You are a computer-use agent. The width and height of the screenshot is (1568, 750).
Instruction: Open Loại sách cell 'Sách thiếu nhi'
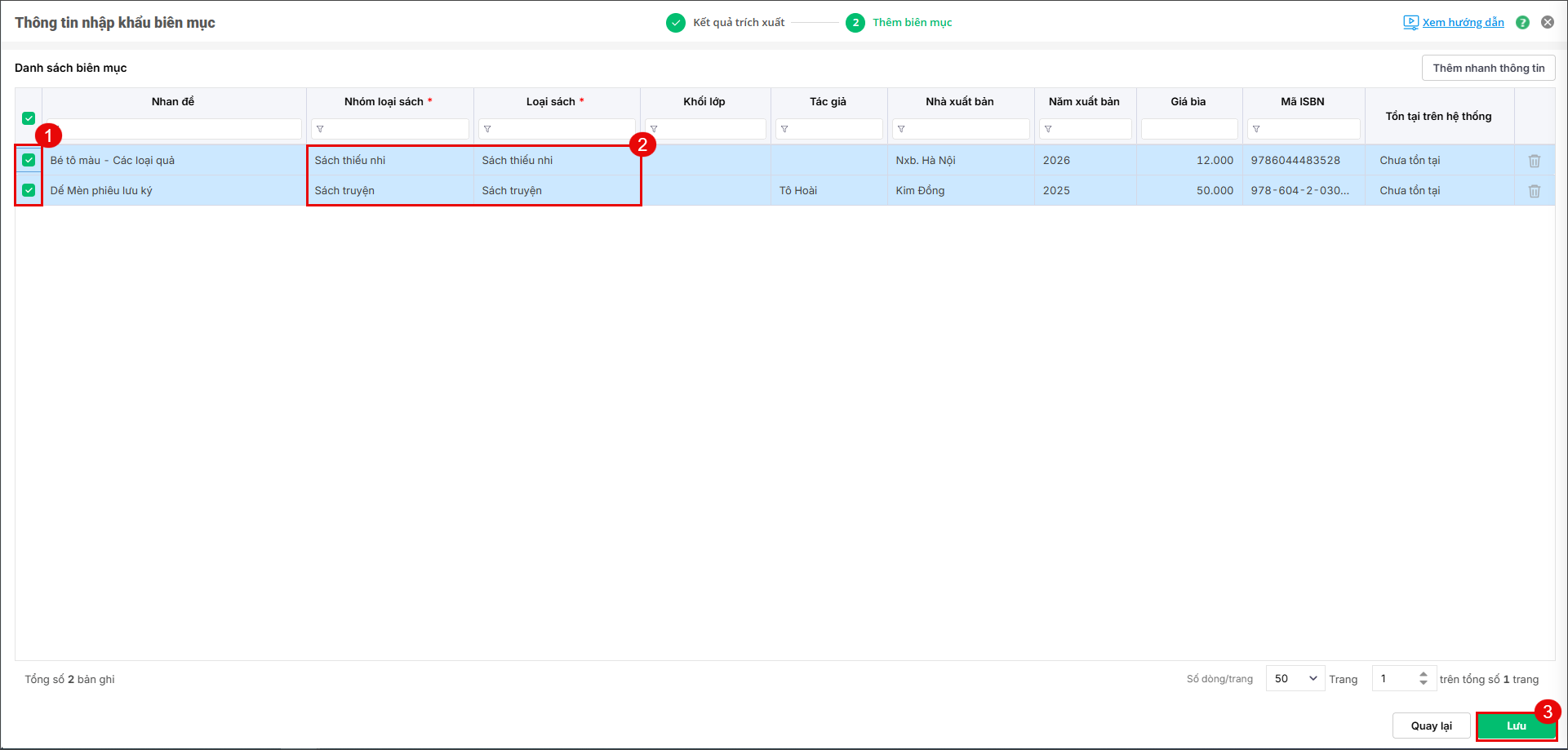557,160
